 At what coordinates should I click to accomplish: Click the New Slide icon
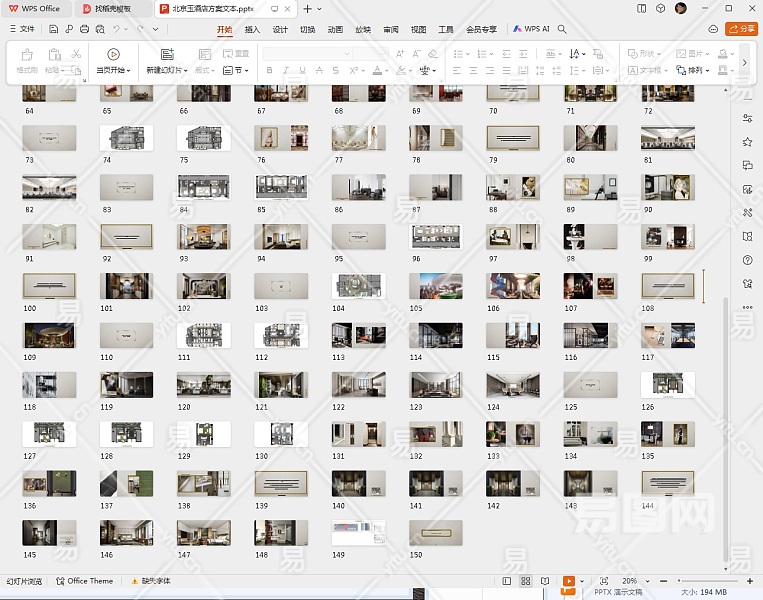pos(166,54)
